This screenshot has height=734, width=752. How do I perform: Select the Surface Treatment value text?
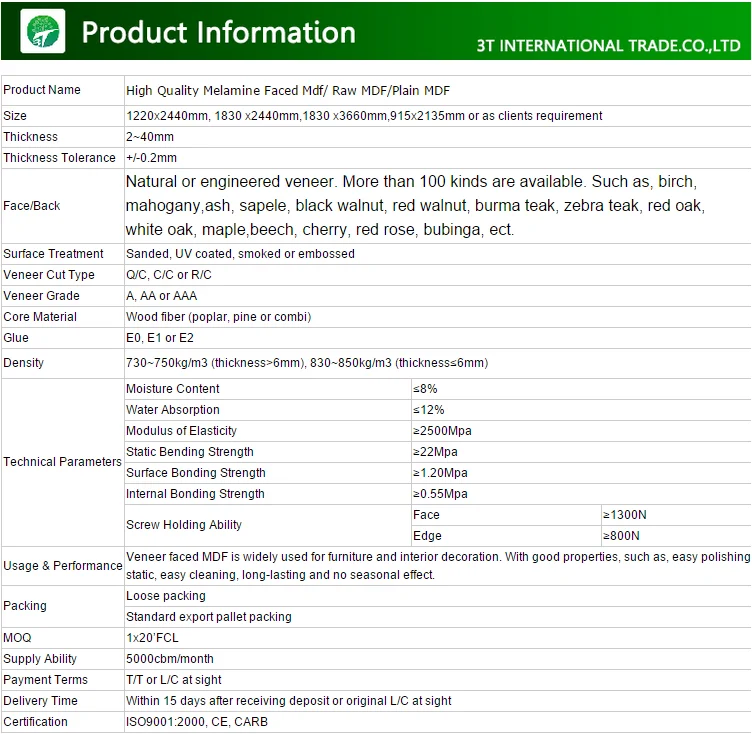click(x=240, y=254)
